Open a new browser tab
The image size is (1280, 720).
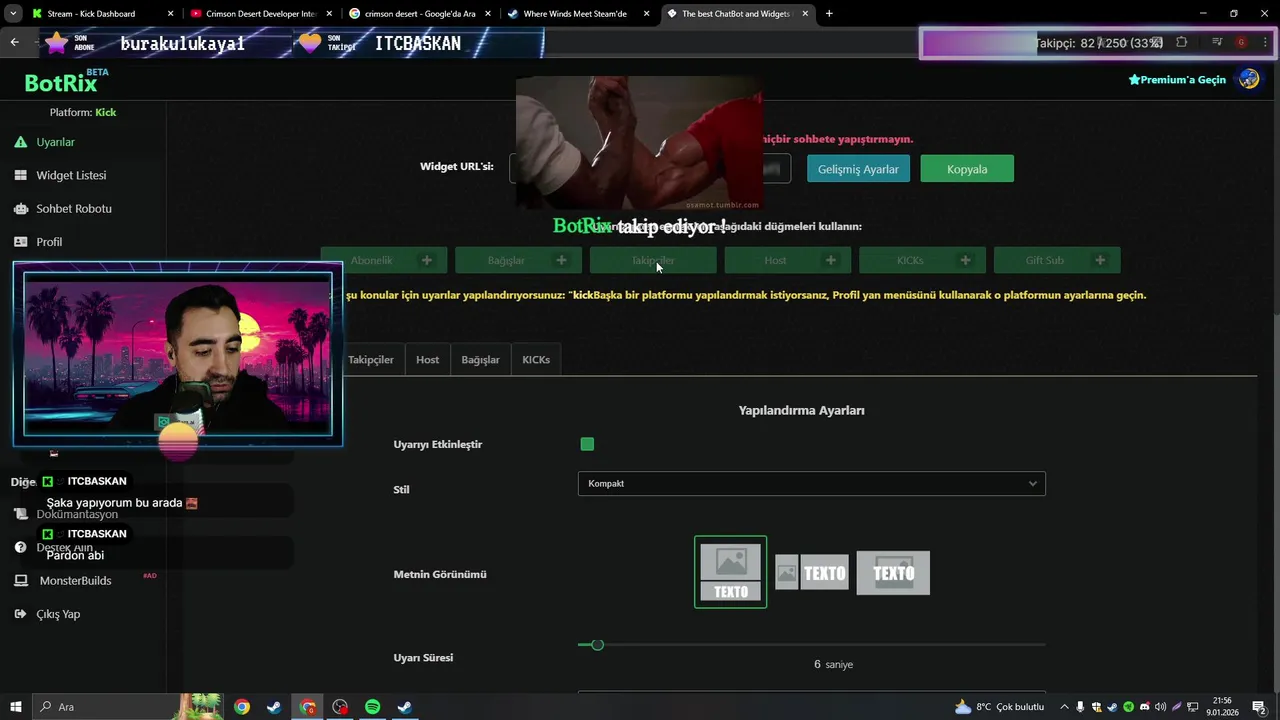click(x=829, y=14)
